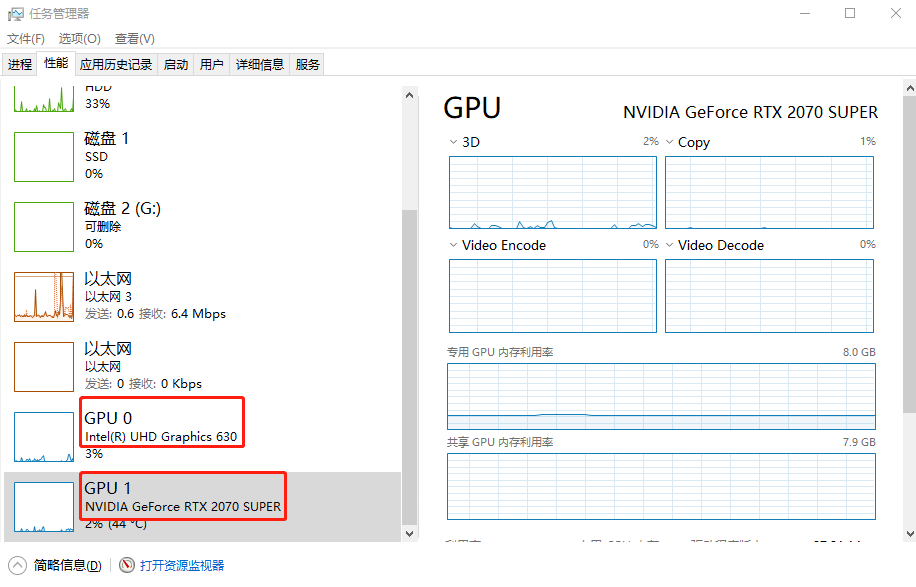
Task: Open the 3D engine dropdown chevron
Action: (453, 142)
